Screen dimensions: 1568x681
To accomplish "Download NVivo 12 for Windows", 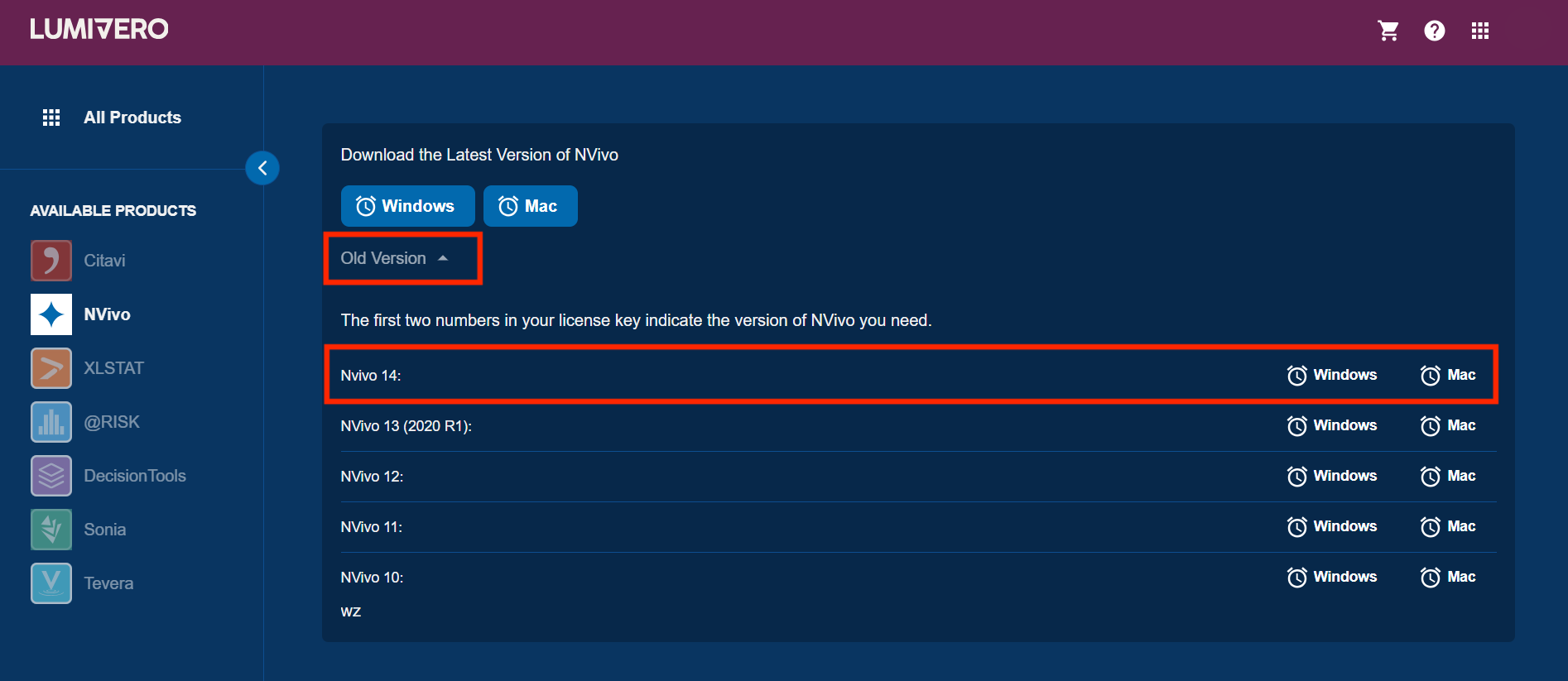I will 1332,476.
